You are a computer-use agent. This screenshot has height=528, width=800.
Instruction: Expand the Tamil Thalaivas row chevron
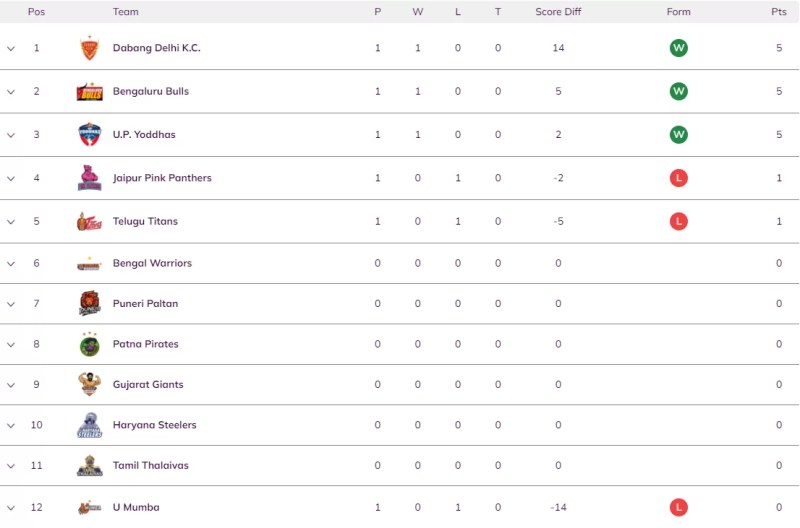(11, 466)
